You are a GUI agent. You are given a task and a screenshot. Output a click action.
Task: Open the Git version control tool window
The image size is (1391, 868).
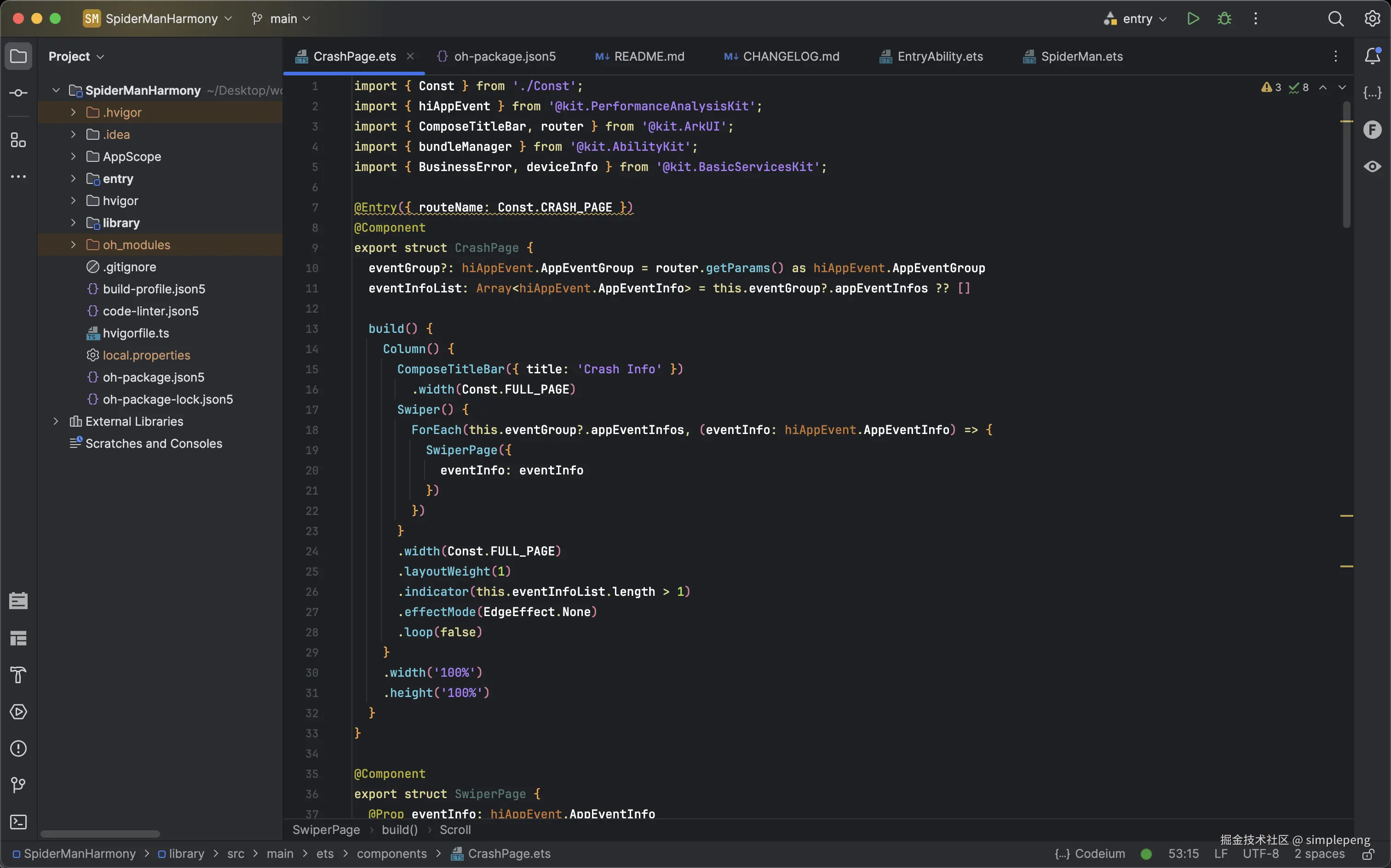point(18,785)
